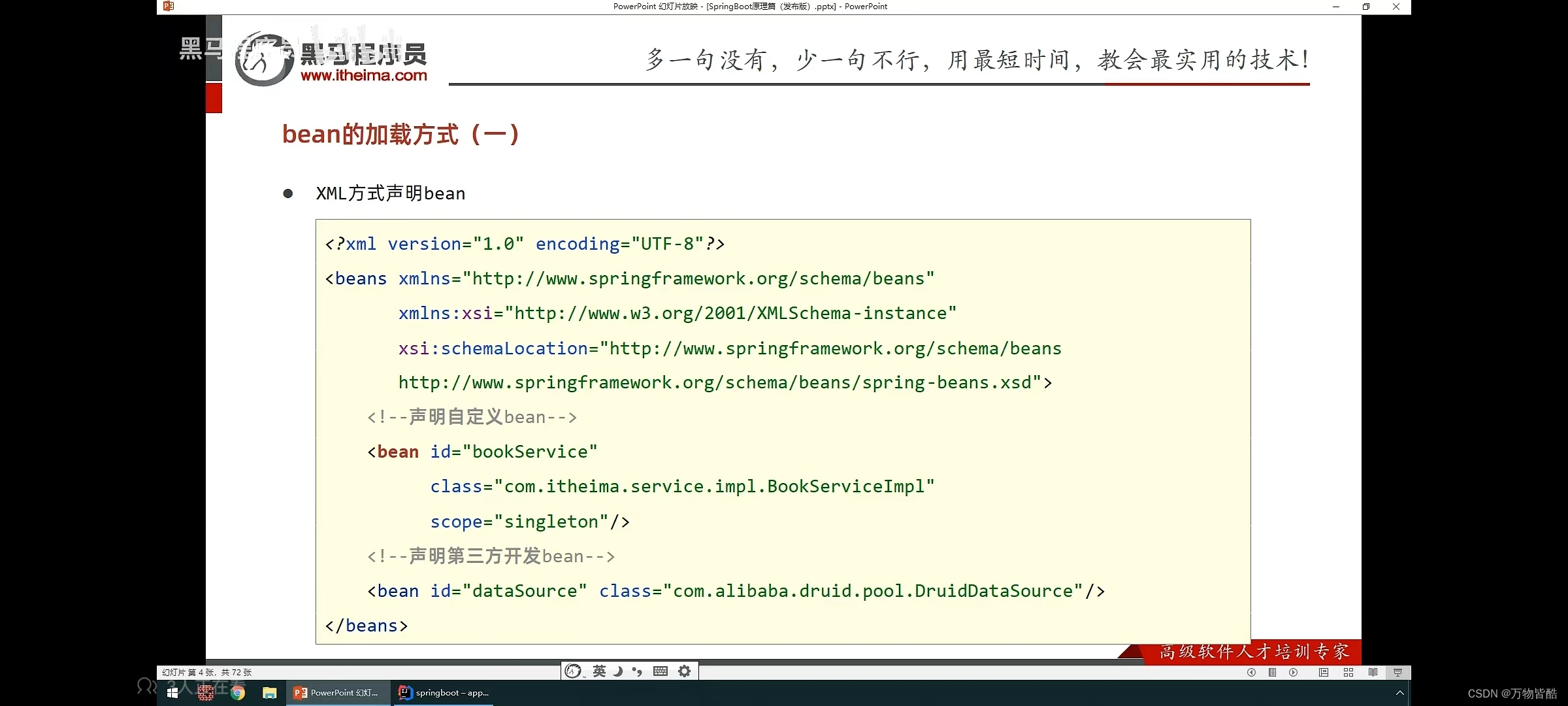Click the bean id="bookService" code line
Image resolution: width=1568 pixels, height=706 pixels.
pos(482,452)
